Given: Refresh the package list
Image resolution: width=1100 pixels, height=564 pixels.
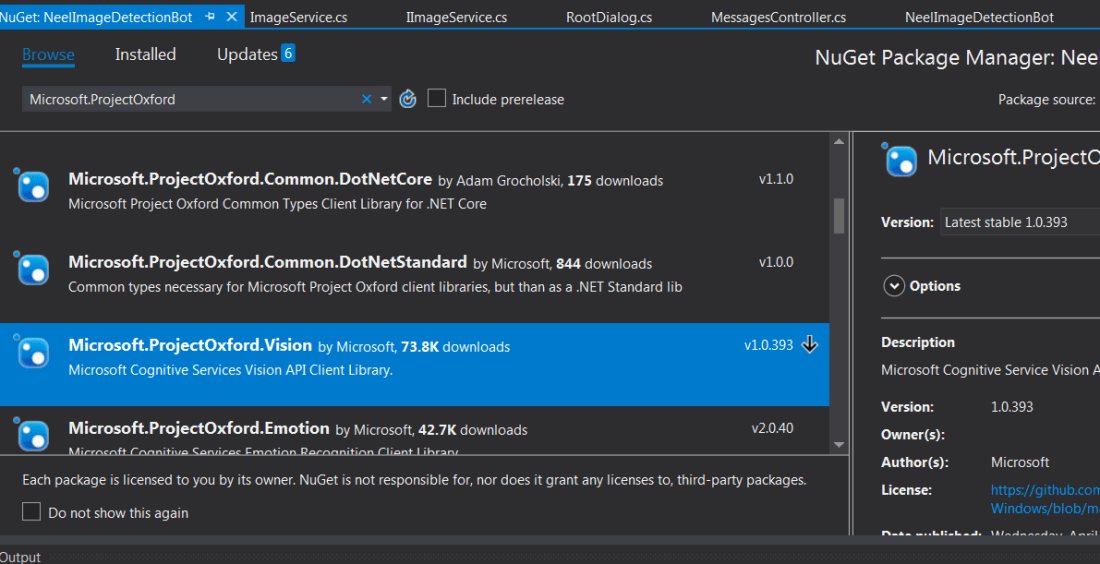Looking at the screenshot, I should click(407, 99).
